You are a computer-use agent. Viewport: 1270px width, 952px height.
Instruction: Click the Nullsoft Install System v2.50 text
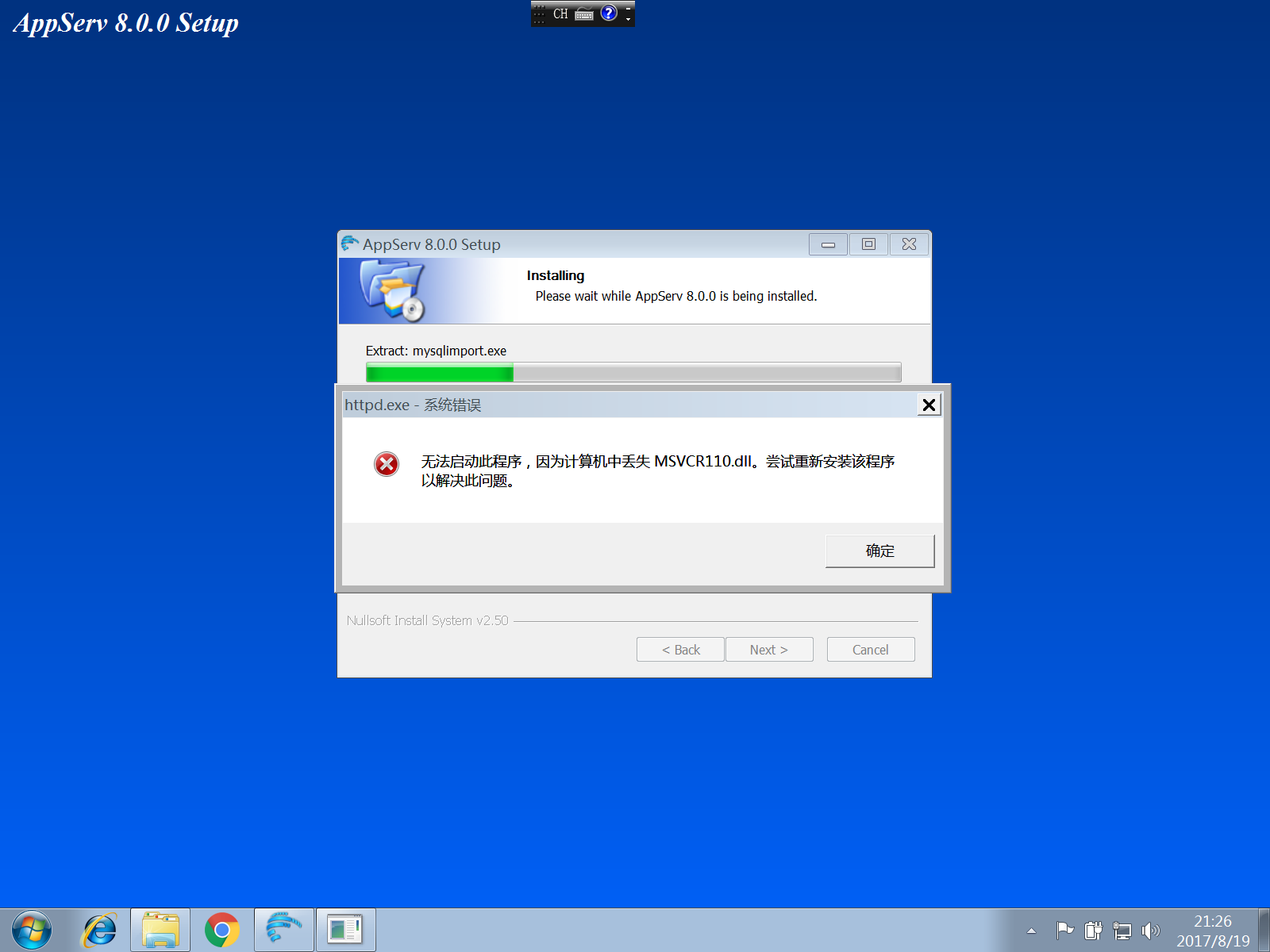tap(427, 620)
